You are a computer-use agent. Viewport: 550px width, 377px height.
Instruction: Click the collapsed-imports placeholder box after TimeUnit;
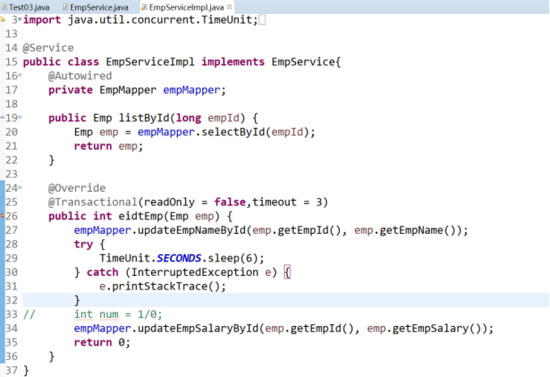(x=262, y=20)
